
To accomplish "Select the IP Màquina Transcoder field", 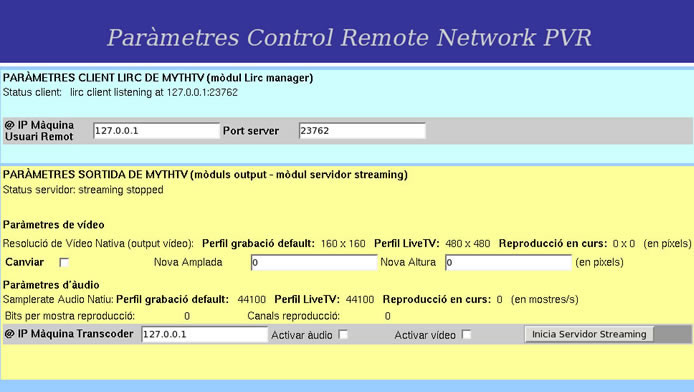I will (204, 334).
